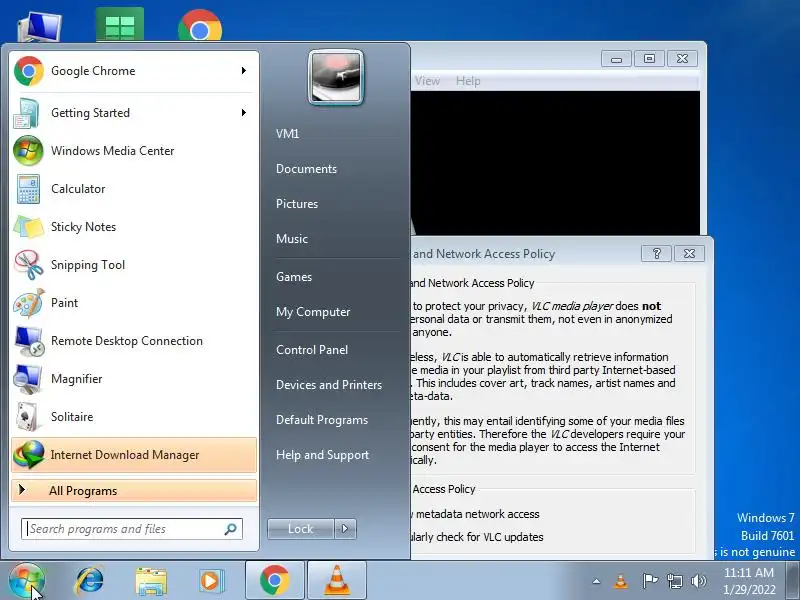Screen dimensions: 800x600
Task: Click the Lock button
Action: [x=301, y=529]
